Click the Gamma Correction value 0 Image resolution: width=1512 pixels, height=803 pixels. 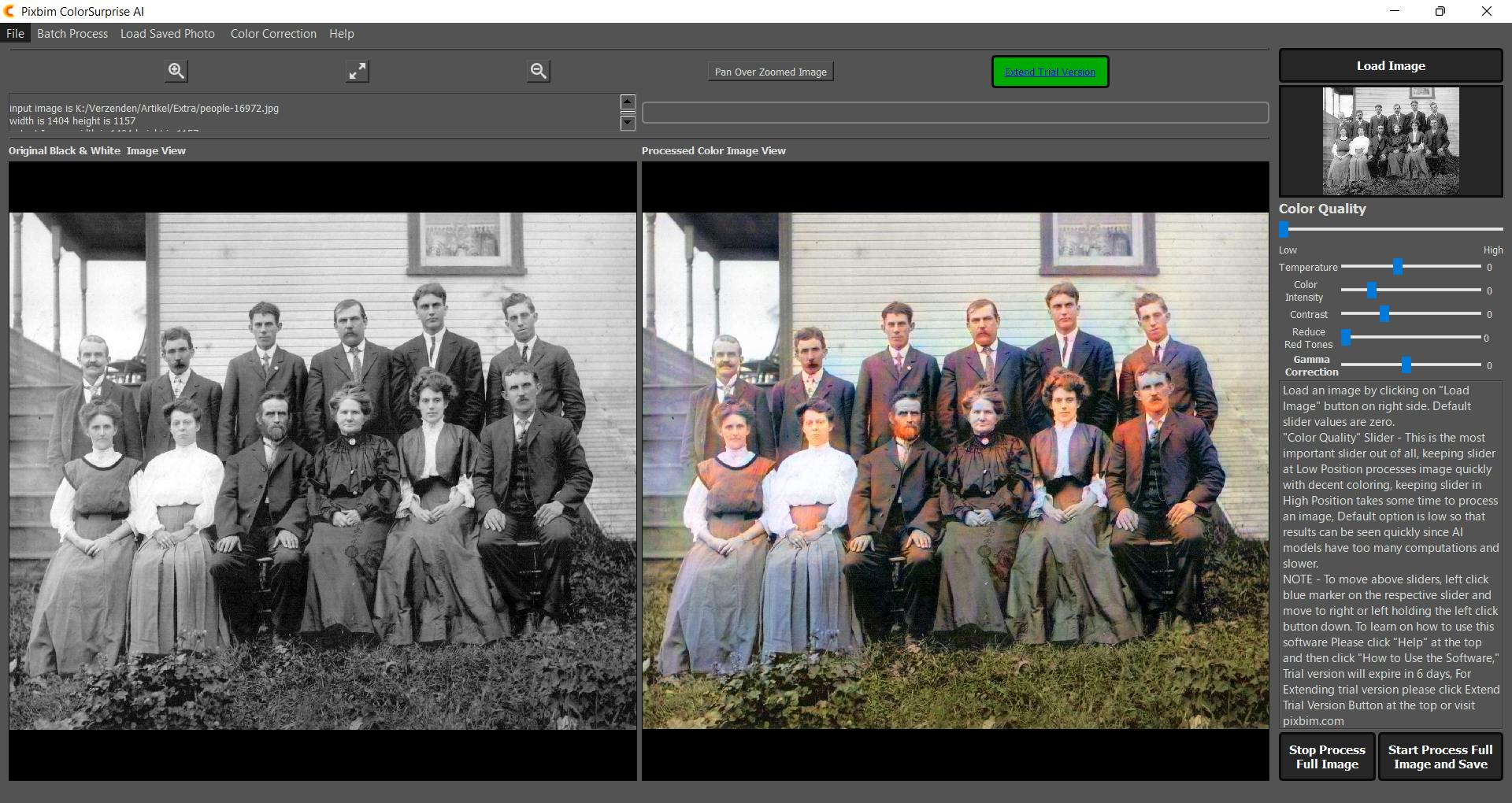pos(1489,366)
